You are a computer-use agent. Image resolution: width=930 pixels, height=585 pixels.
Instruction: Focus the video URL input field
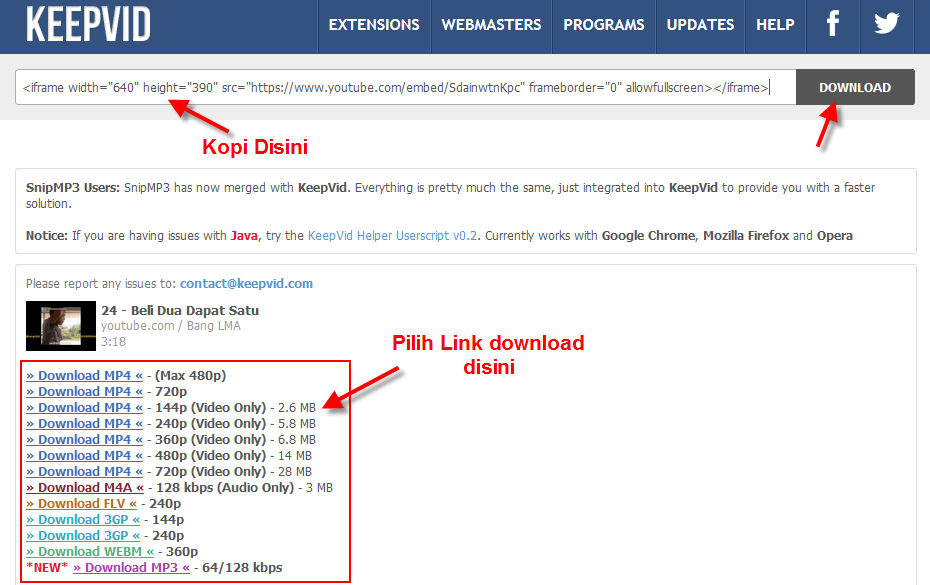point(405,87)
